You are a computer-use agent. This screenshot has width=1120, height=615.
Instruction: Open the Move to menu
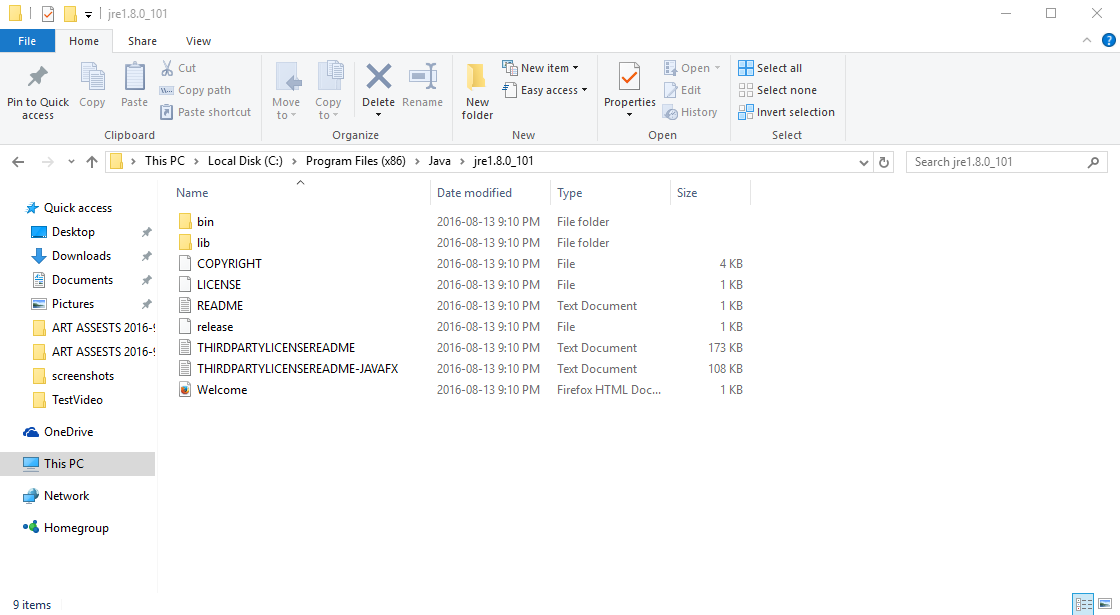(286, 91)
